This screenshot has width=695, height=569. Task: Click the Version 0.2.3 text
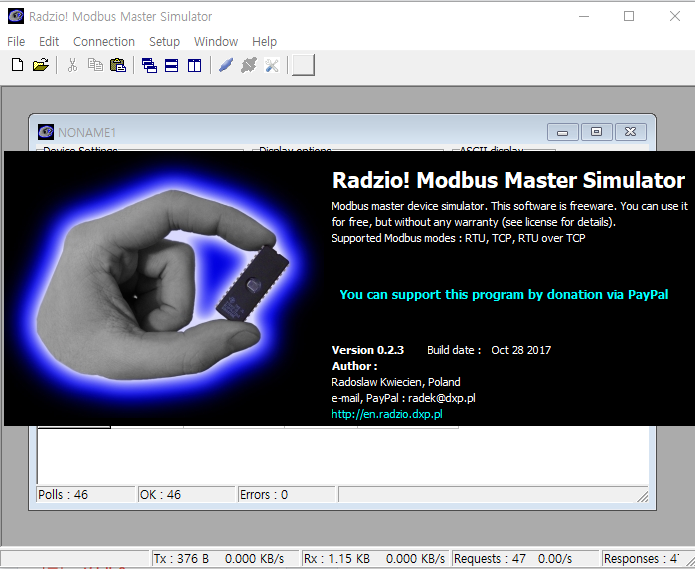[368, 350]
